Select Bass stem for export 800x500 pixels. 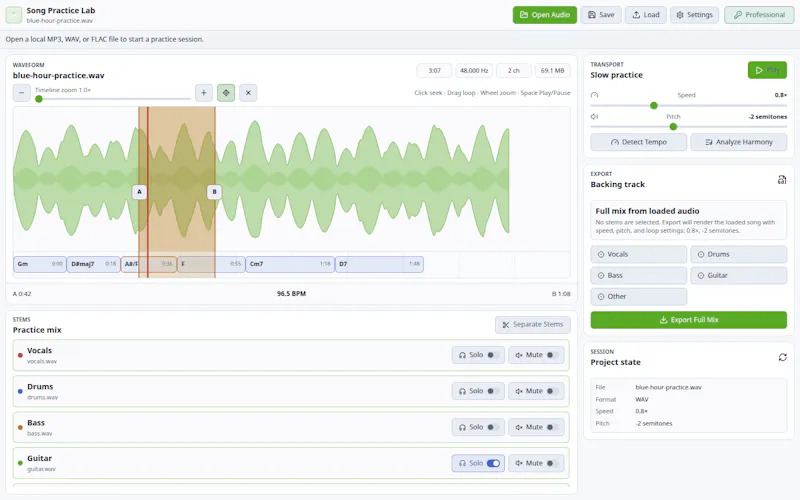[638, 276]
